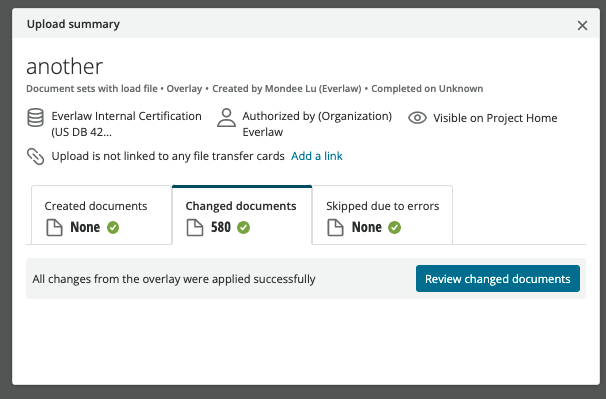Click the green checkmark in Skipped due to errors
The image size is (606, 399).
(x=394, y=227)
